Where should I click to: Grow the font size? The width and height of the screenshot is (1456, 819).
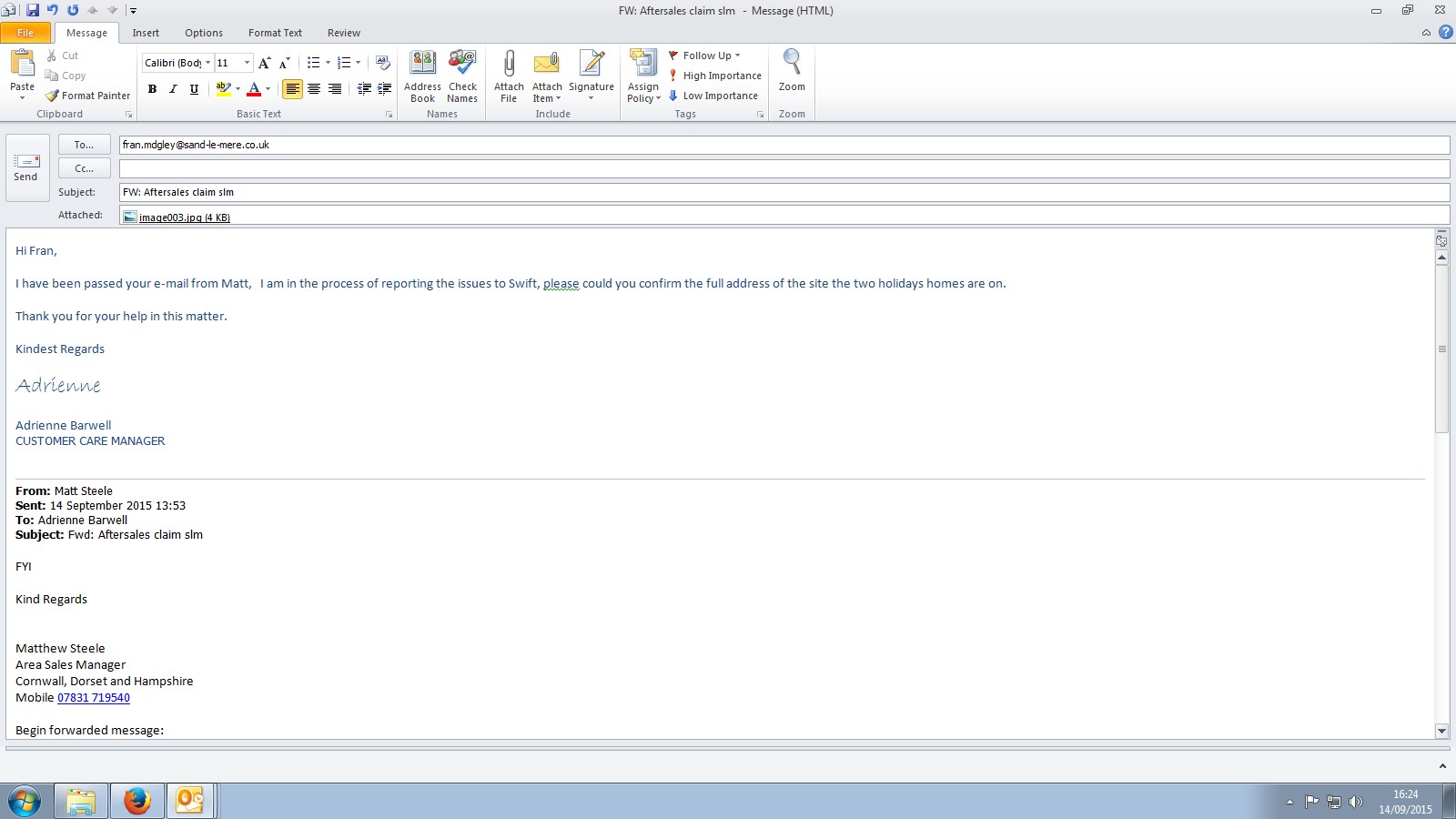pos(264,63)
